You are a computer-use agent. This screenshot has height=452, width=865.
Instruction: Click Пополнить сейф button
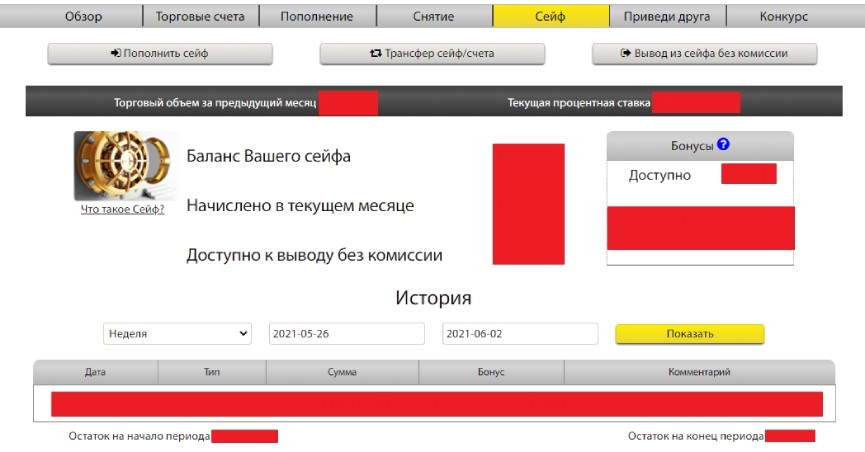[160, 54]
